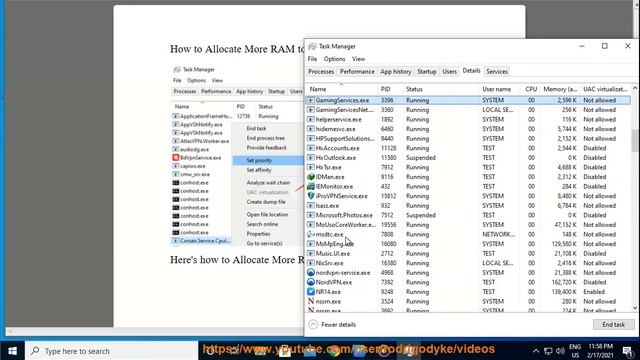The width and height of the screenshot is (640, 360).
Task: Switch to the Users tab
Action: coord(449,71)
